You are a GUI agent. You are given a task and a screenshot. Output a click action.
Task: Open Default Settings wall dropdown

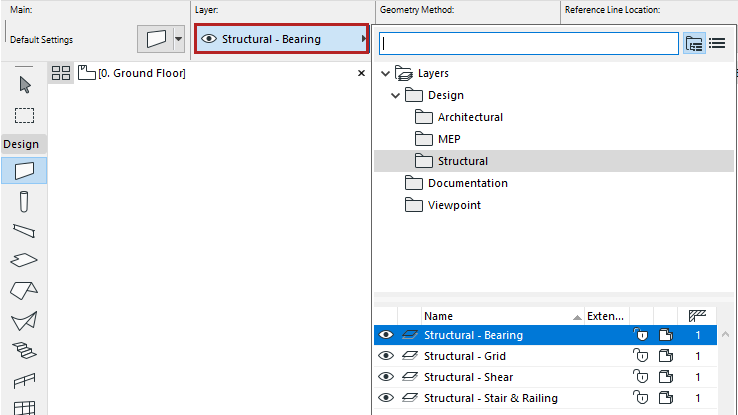178,40
